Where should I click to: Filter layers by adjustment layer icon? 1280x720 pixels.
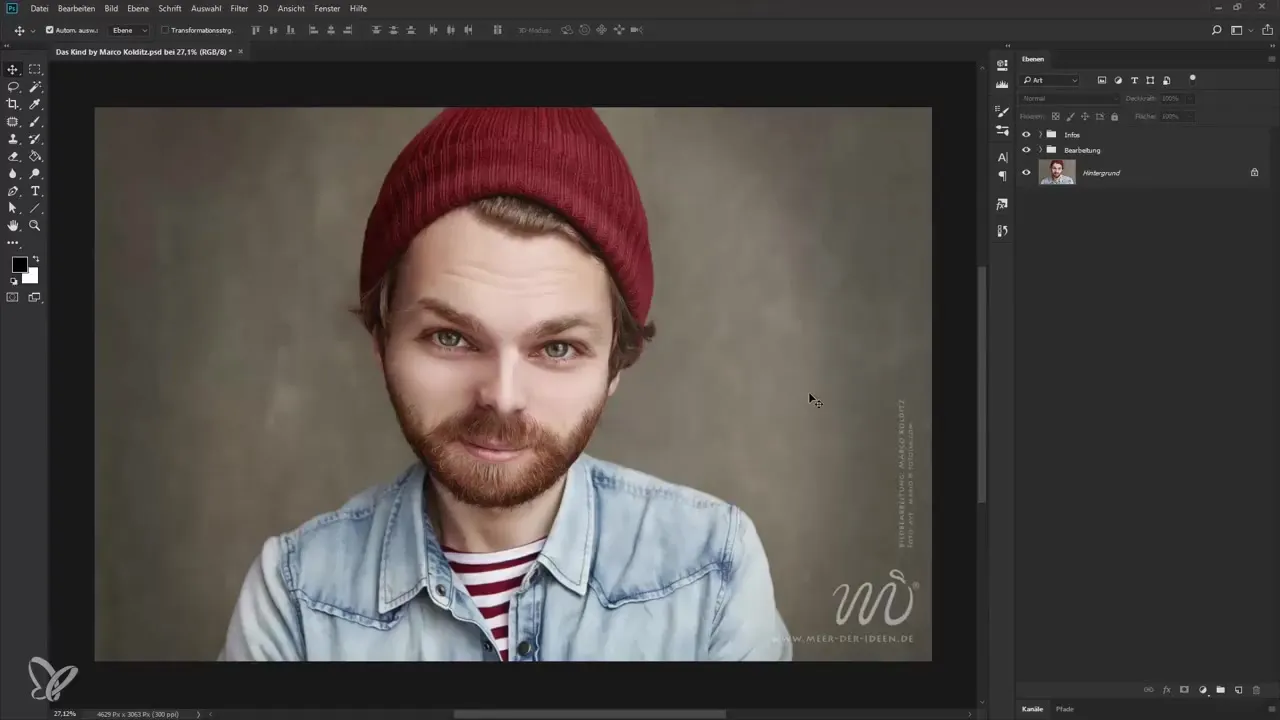point(1118,80)
